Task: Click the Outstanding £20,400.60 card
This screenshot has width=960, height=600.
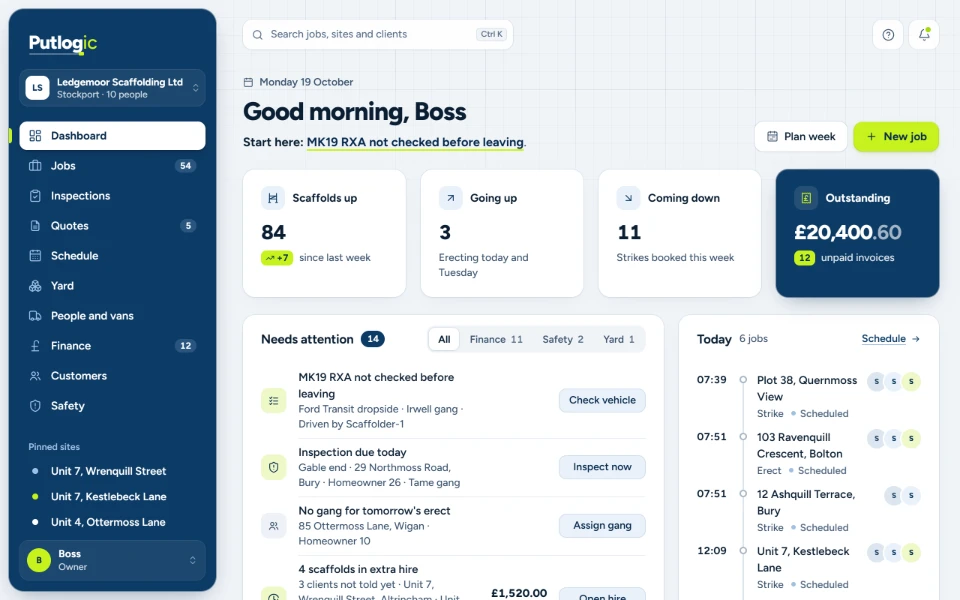Action: point(857,233)
